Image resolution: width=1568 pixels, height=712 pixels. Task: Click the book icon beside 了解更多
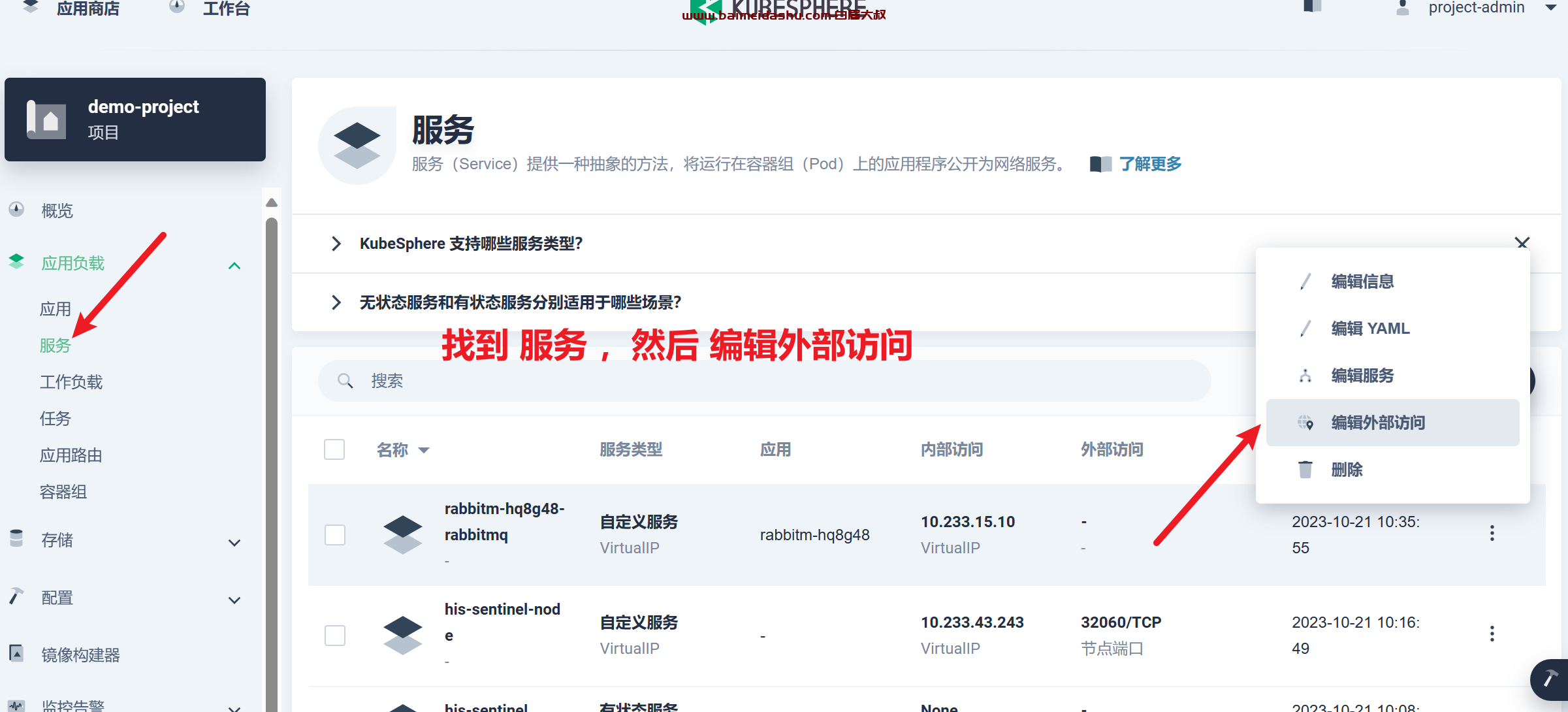tap(1100, 164)
